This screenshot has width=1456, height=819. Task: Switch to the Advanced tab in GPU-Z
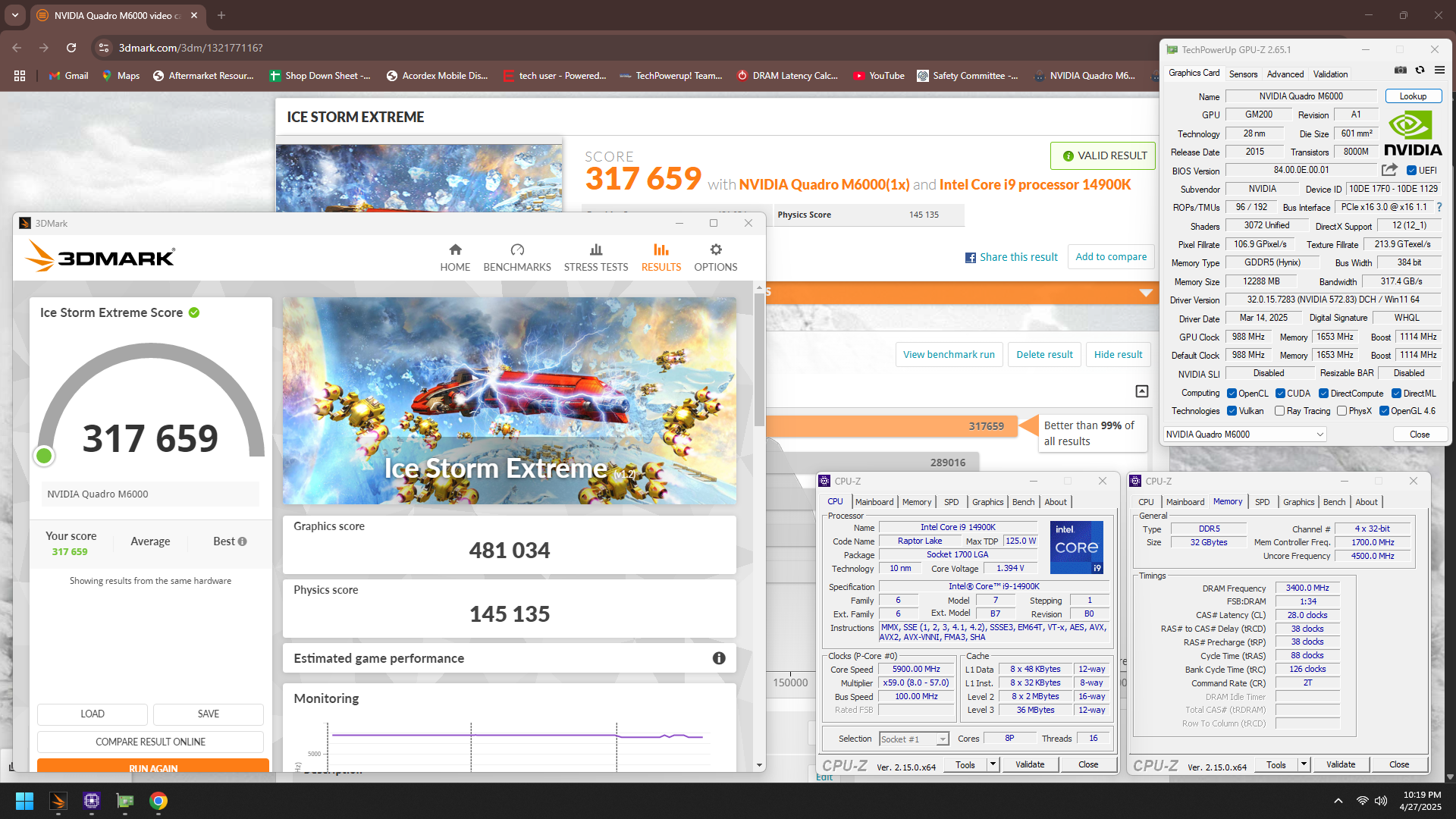pyautogui.click(x=1285, y=74)
